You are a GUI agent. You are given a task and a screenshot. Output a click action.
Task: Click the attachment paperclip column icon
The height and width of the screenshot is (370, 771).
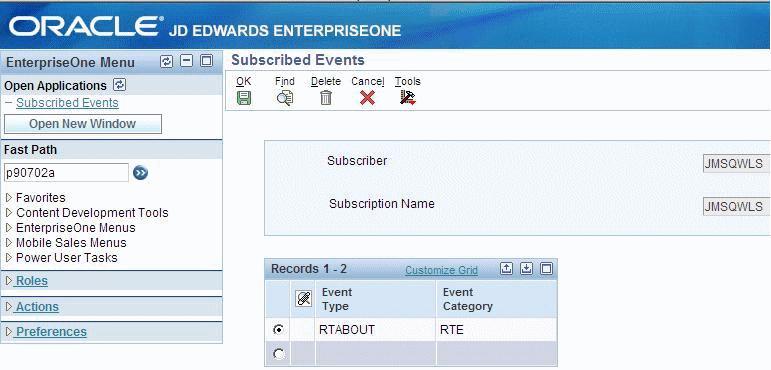[x=303, y=299]
